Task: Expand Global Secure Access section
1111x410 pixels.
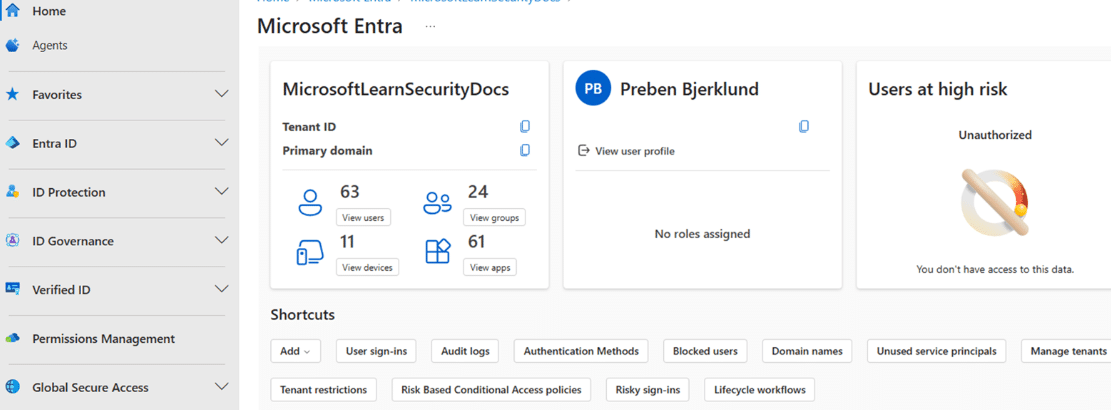Action: pos(222,387)
